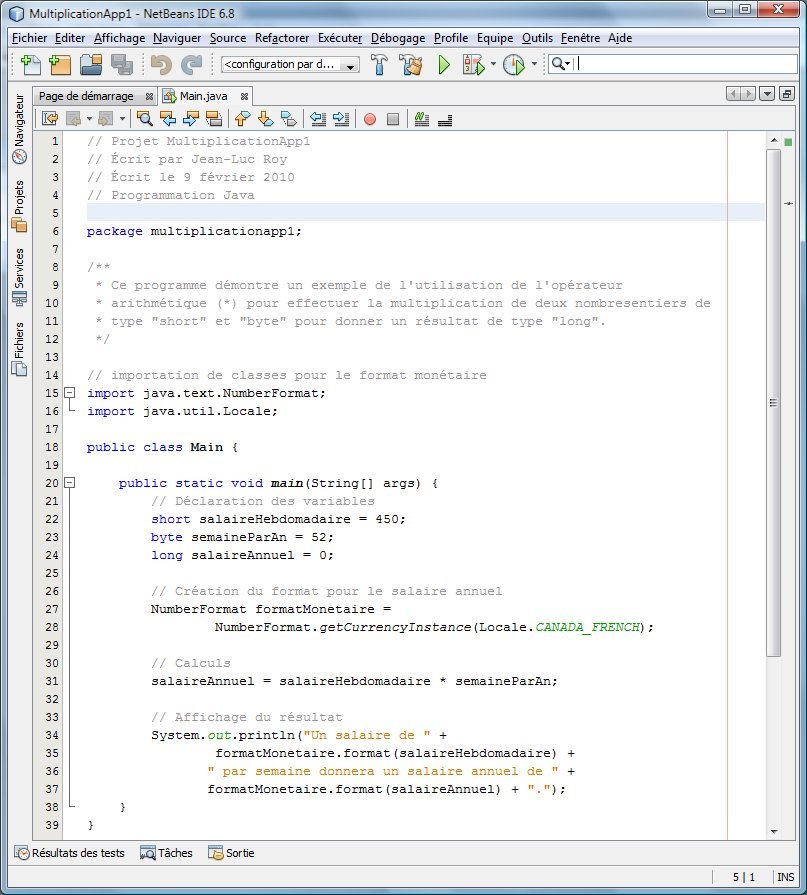Show the list of opened documents
Image resolution: width=807 pixels, height=895 pixels.
[x=767, y=94]
